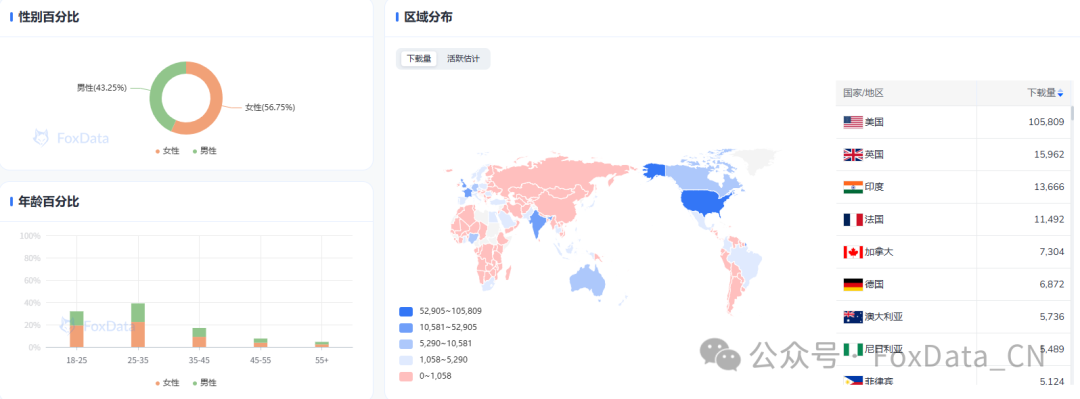Click the 15,962 download value
This screenshot has height=399, width=1080.
(x=1048, y=154)
